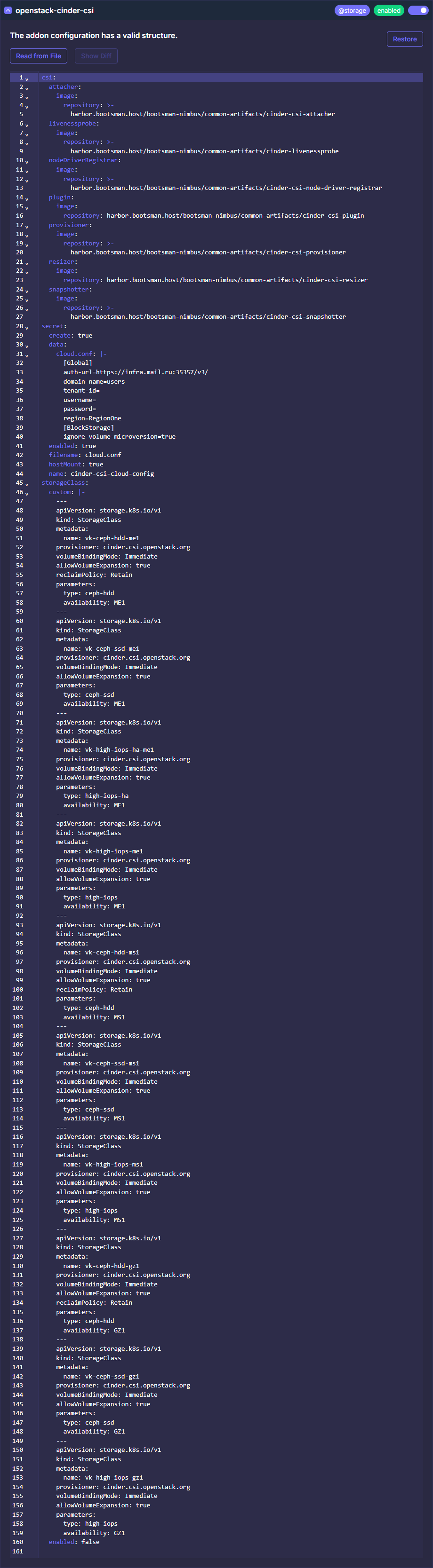433x1568 pixels.
Task: Collapse the snapshotter section at line 24
Action: coord(27,291)
